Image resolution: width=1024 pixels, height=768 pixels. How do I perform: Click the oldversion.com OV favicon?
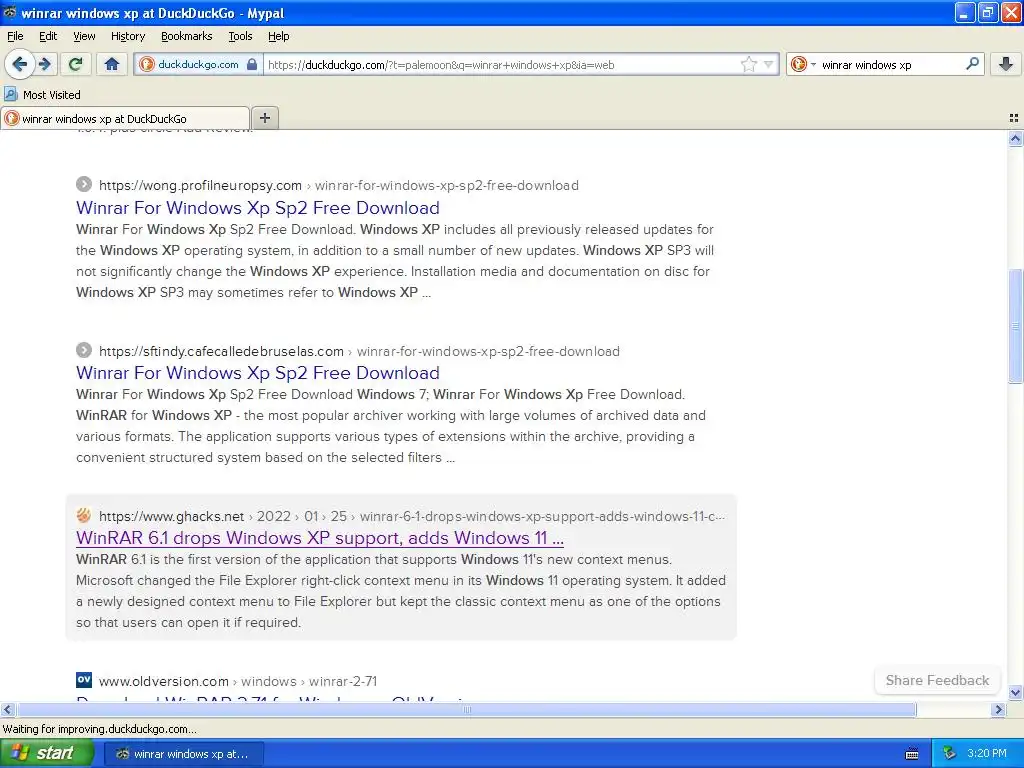tap(84, 680)
